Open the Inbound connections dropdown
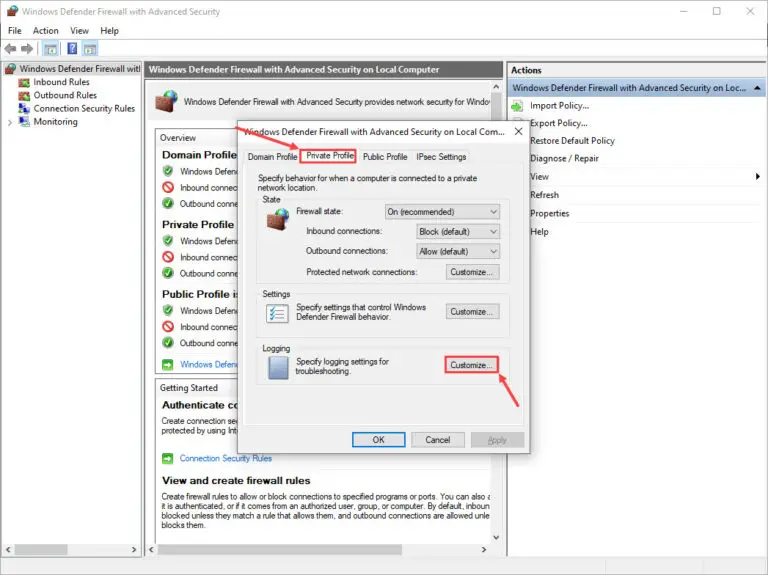The height and width of the screenshot is (575, 768). point(458,232)
